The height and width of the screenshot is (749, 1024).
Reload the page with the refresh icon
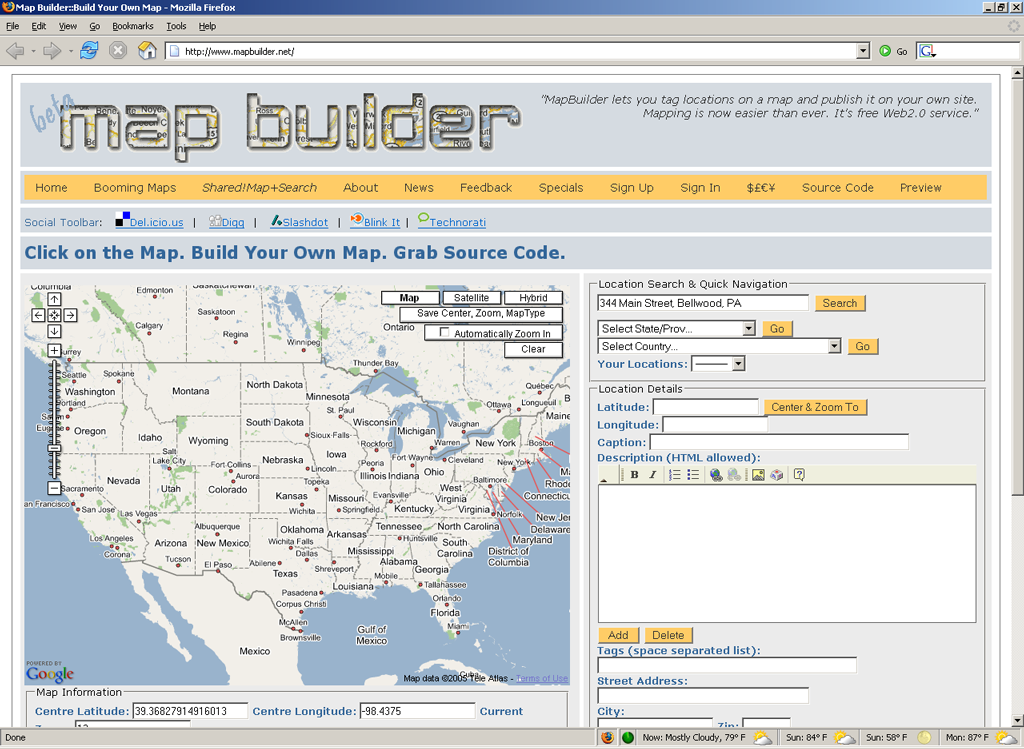(x=89, y=50)
